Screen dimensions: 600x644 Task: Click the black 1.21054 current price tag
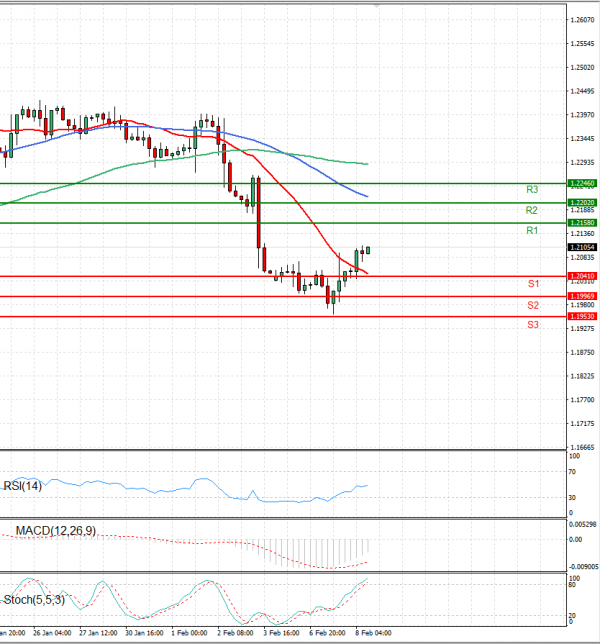(582, 247)
